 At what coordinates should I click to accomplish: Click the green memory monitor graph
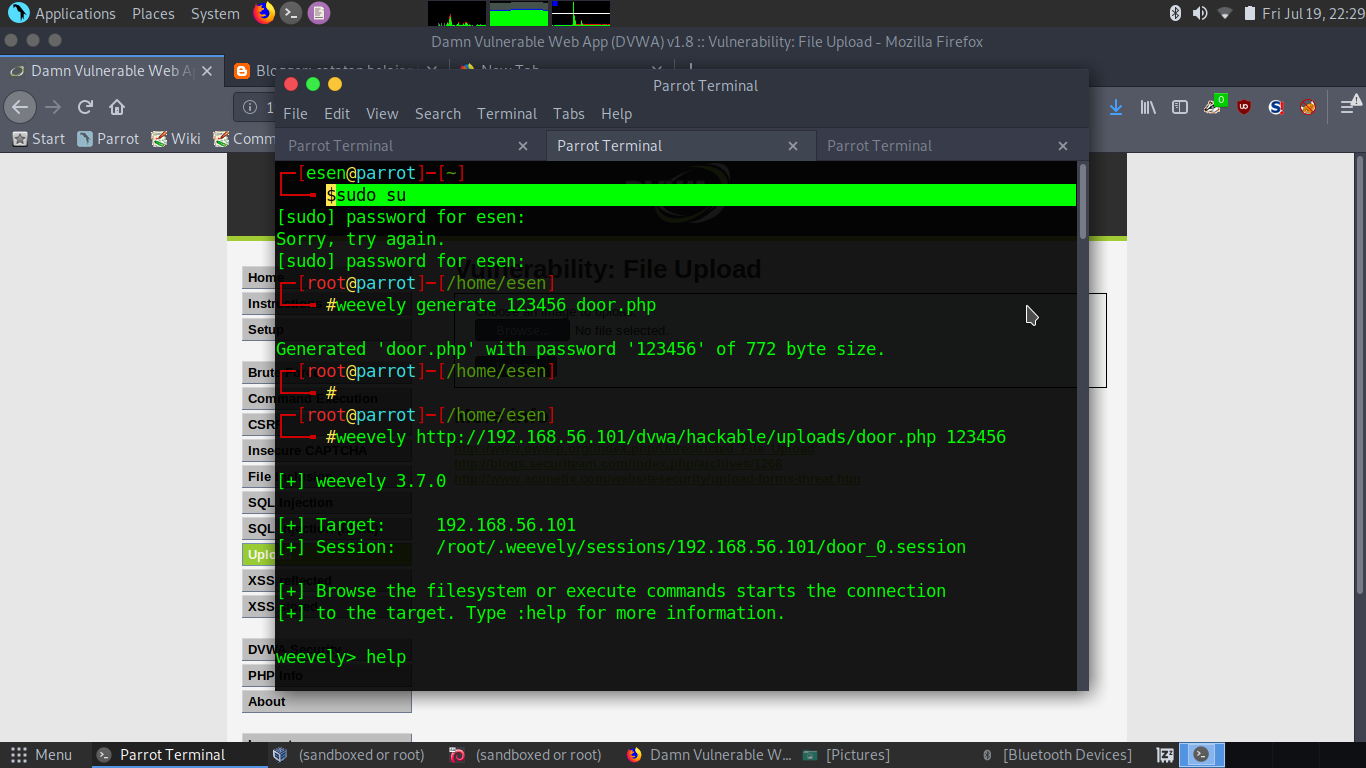click(518, 13)
